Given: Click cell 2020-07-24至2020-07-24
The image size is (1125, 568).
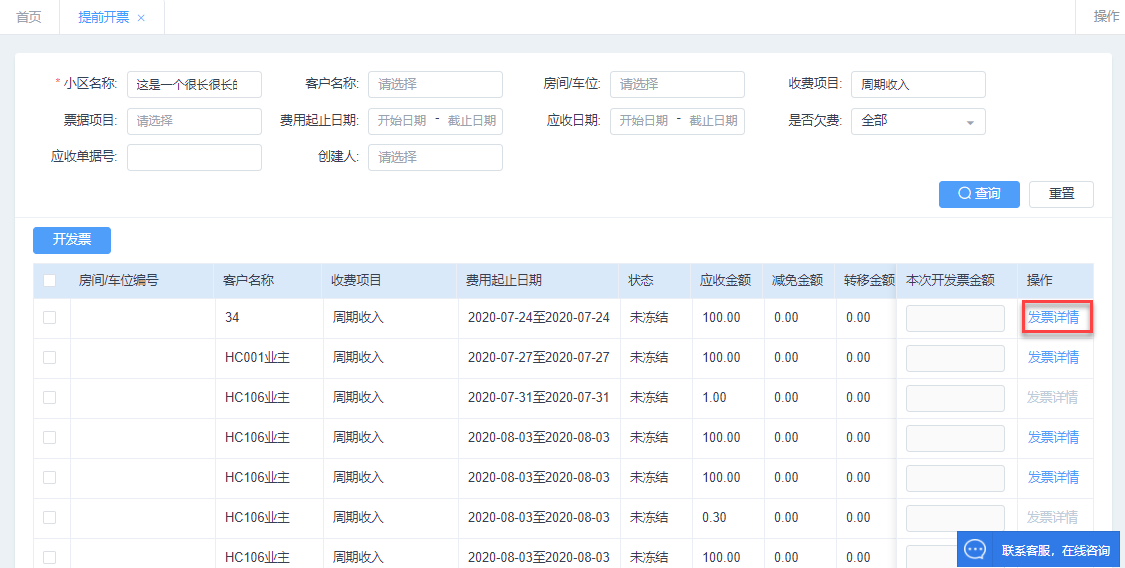Looking at the screenshot, I should pos(539,317).
